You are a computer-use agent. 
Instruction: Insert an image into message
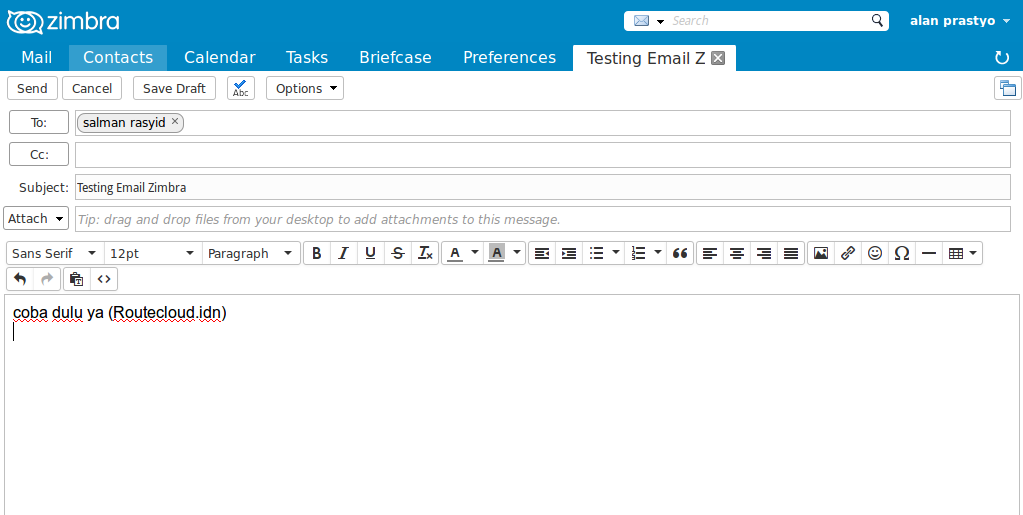[x=821, y=253]
